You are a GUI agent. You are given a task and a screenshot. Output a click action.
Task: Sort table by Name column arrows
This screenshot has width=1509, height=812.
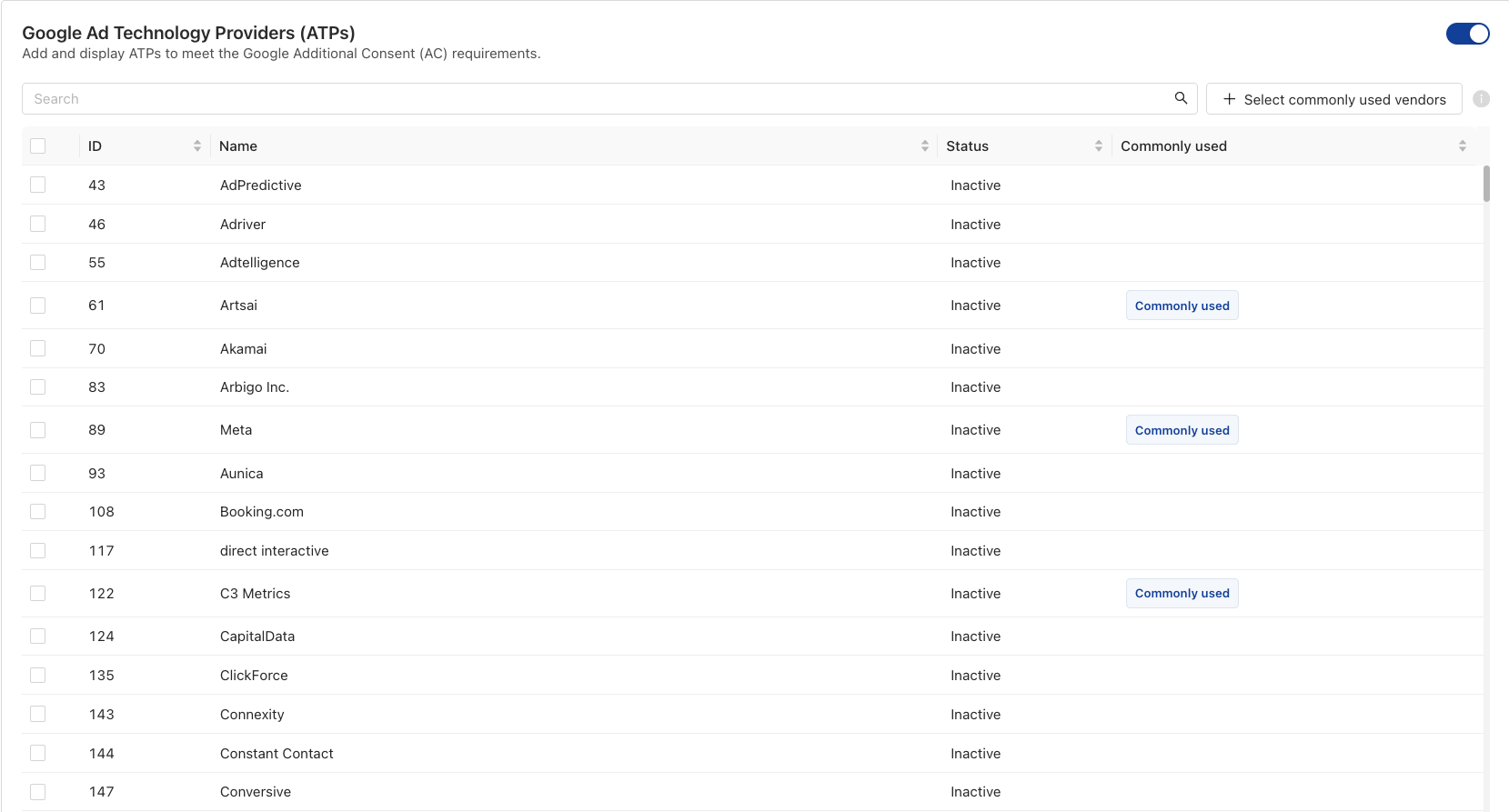(x=924, y=146)
